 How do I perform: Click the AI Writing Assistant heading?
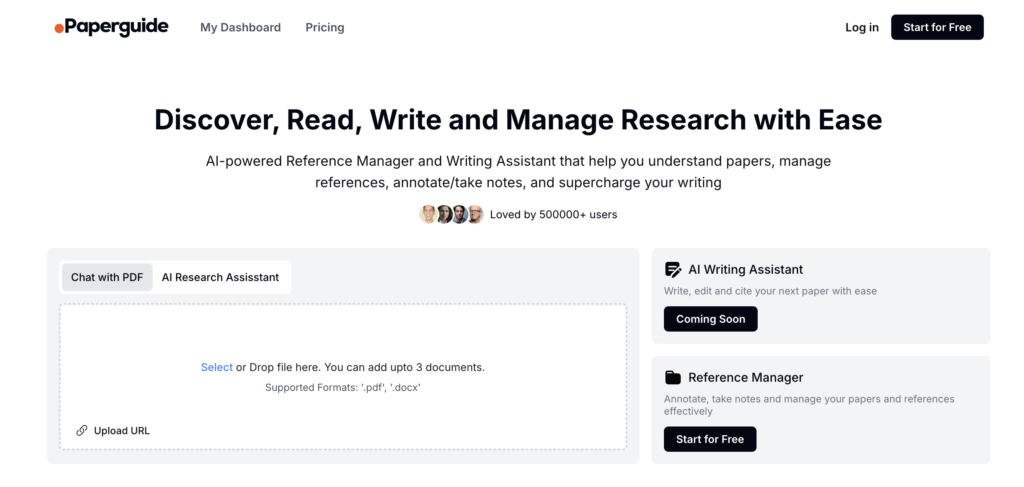(746, 270)
